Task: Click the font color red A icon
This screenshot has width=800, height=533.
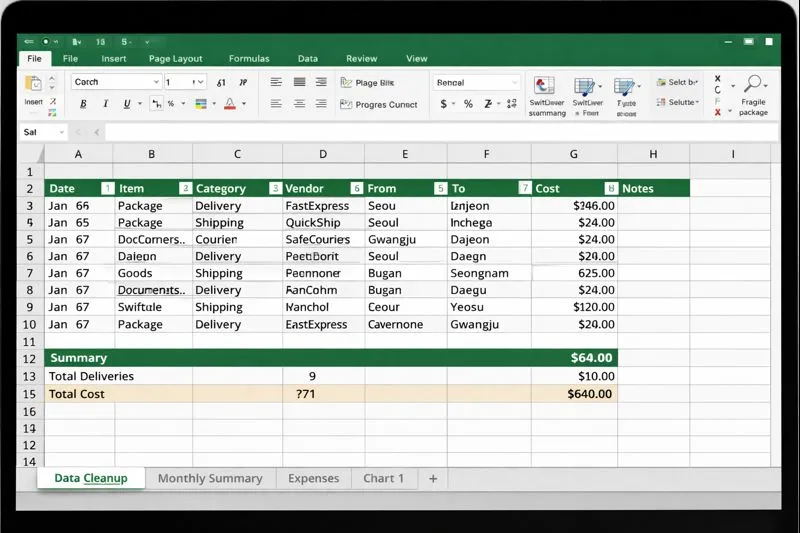Action: 230,104
